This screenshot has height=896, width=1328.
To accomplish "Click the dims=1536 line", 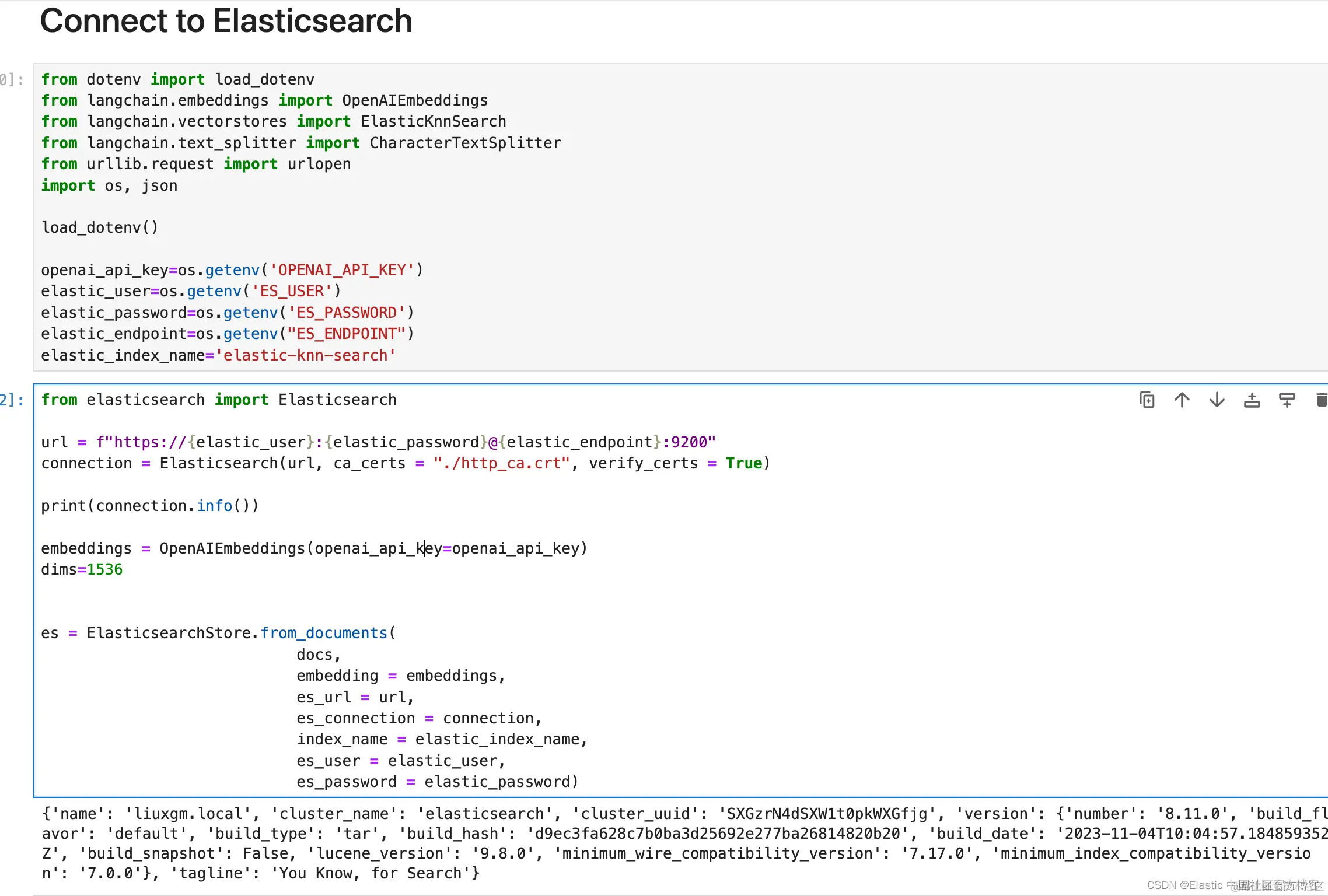I will point(82,569).
